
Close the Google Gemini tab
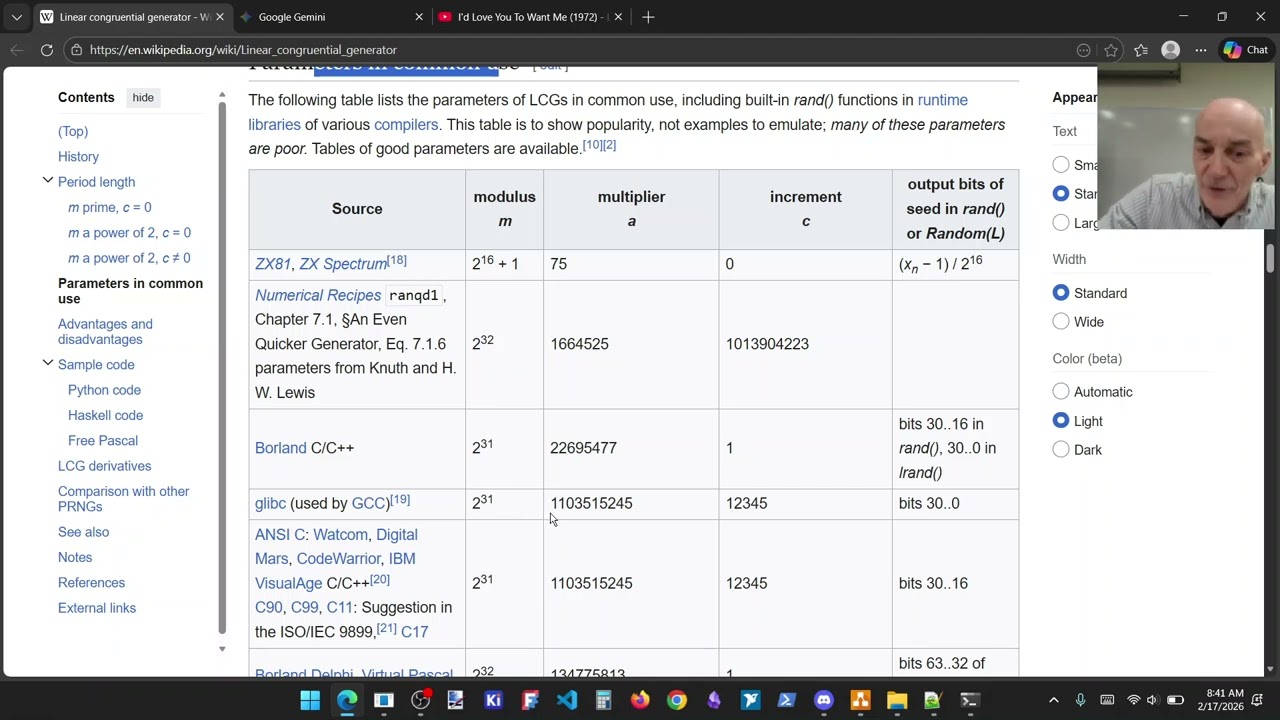419,17
